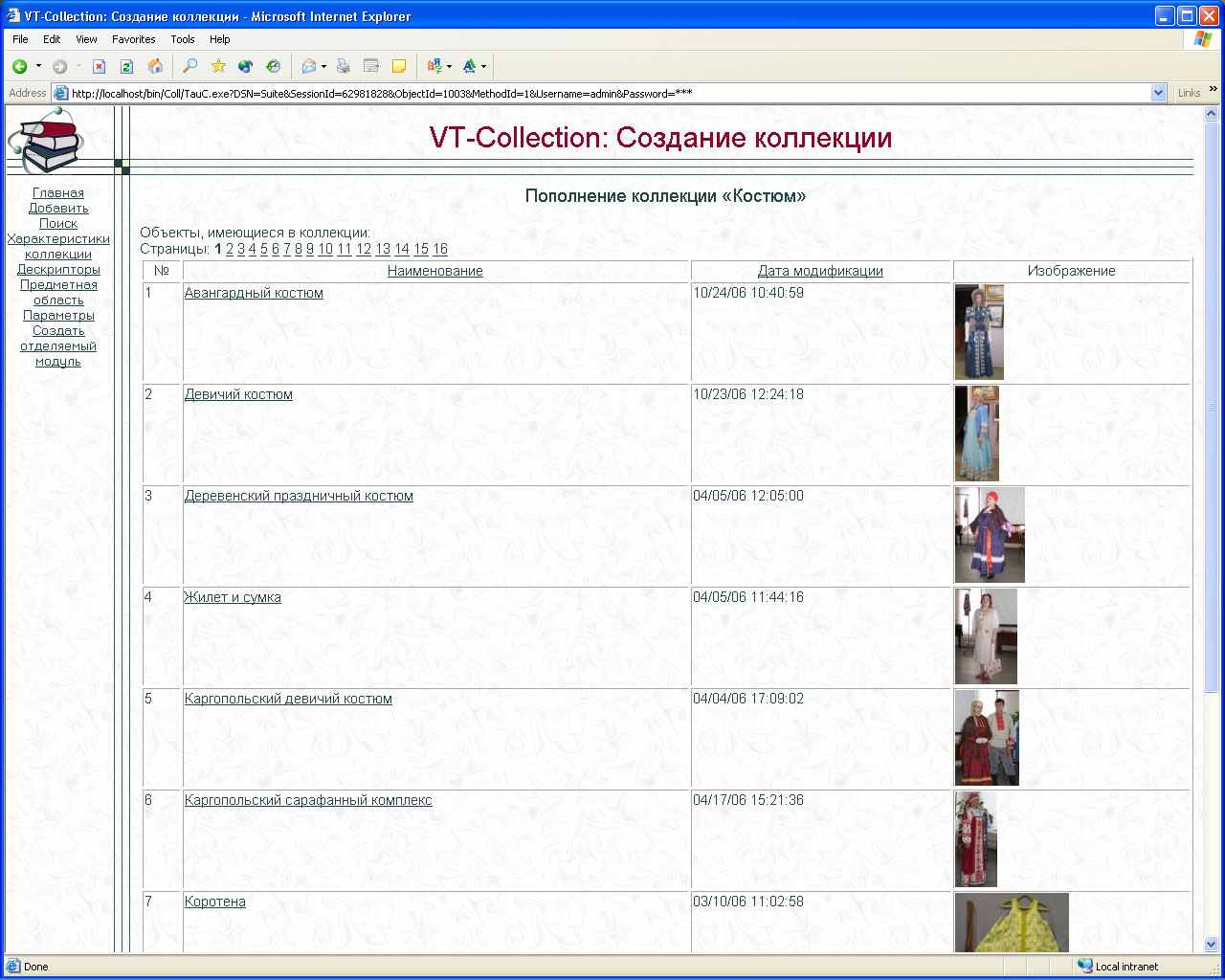Sort by the Дата модификации column header
Viewport: 1225px width, 980px height.
tap(820, 271)
